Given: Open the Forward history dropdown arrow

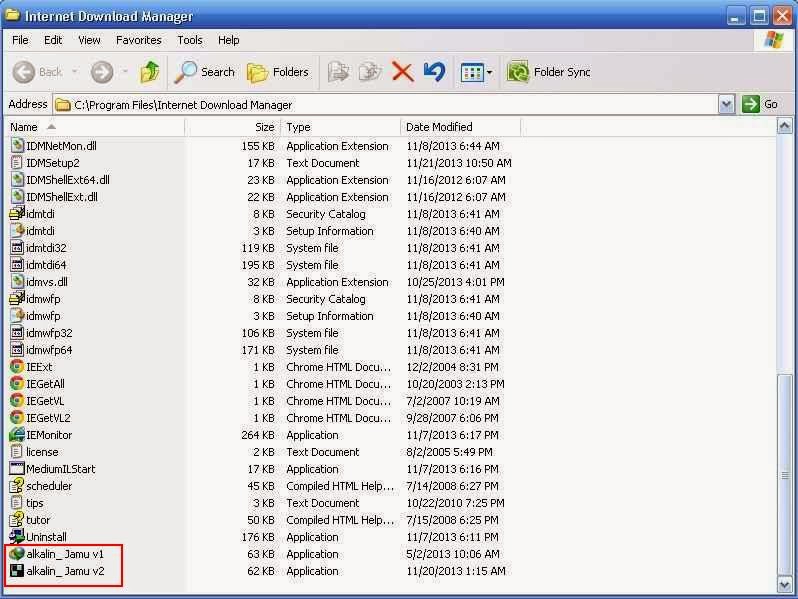Looking at the screenshot, I should coord(125,72).
